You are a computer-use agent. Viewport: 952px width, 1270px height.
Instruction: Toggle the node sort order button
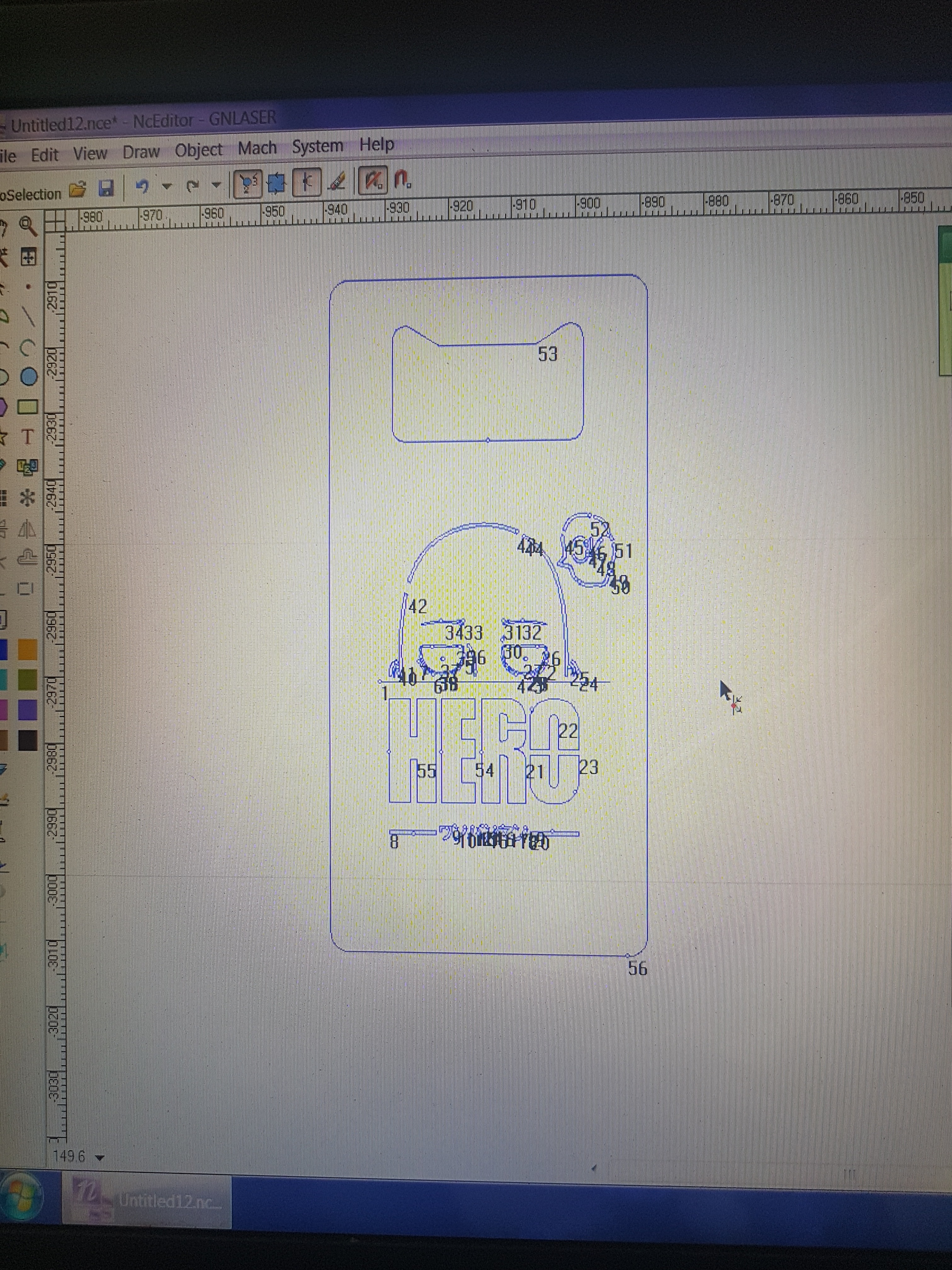247,184
